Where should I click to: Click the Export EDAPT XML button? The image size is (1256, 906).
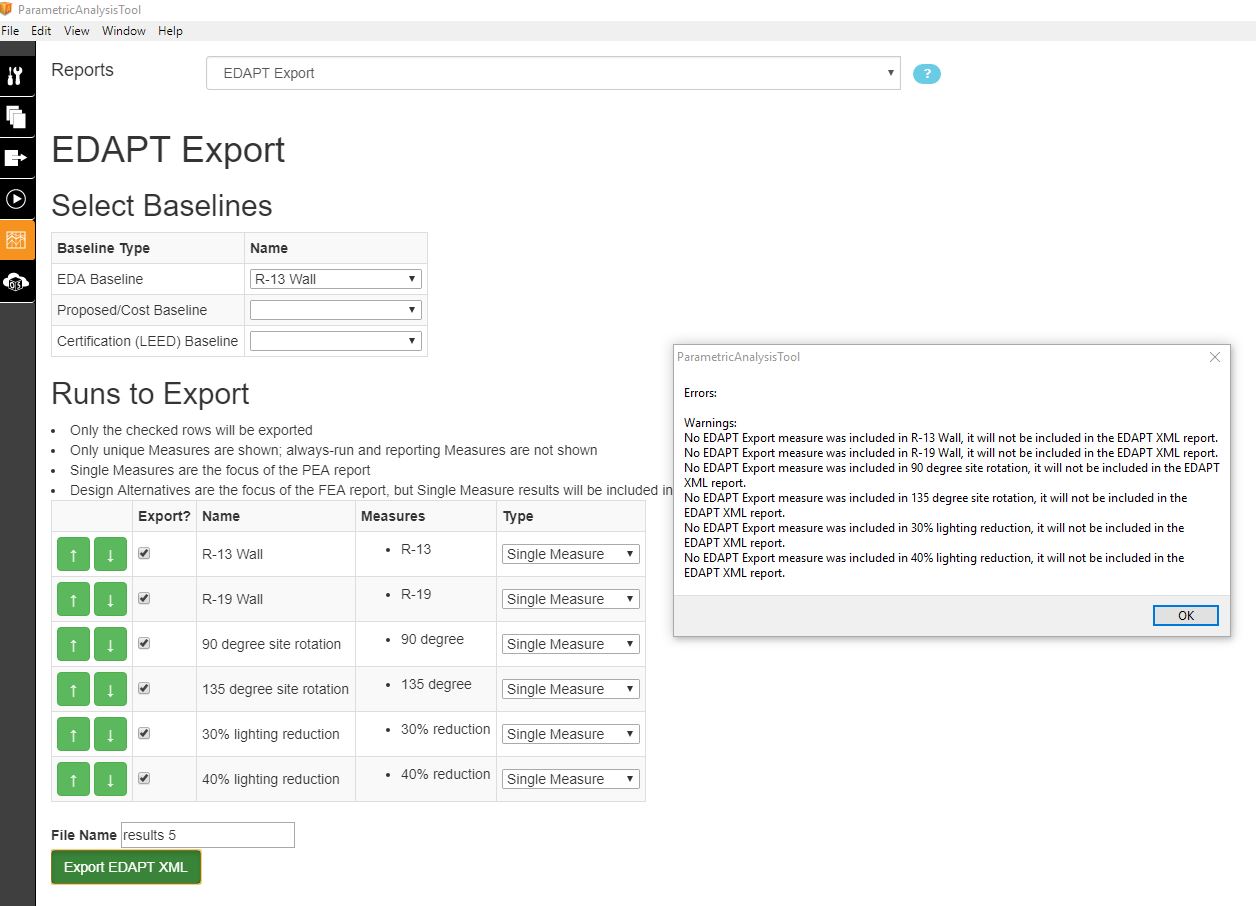pos(126,867)
